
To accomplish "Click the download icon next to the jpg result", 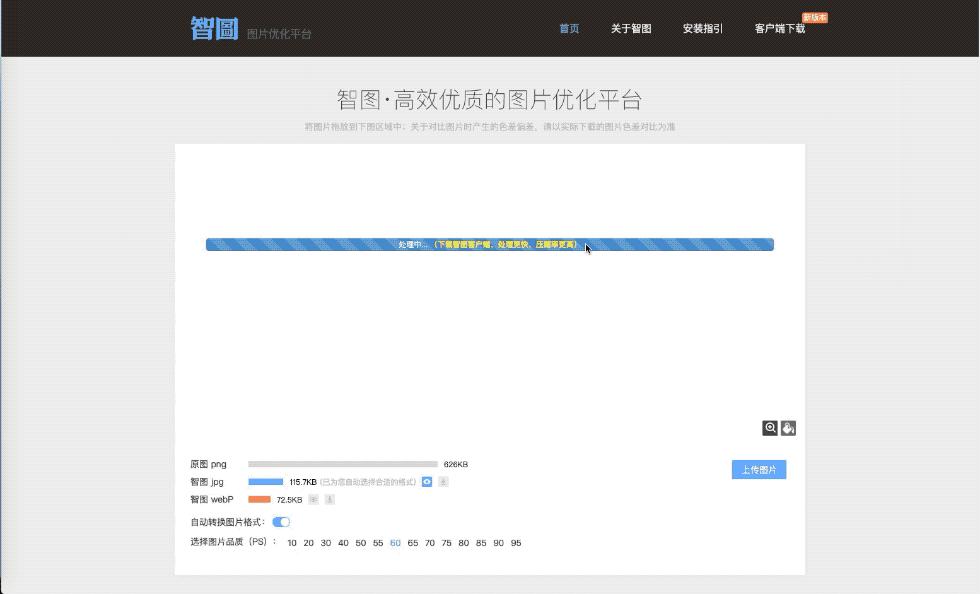I will [444, 481].
